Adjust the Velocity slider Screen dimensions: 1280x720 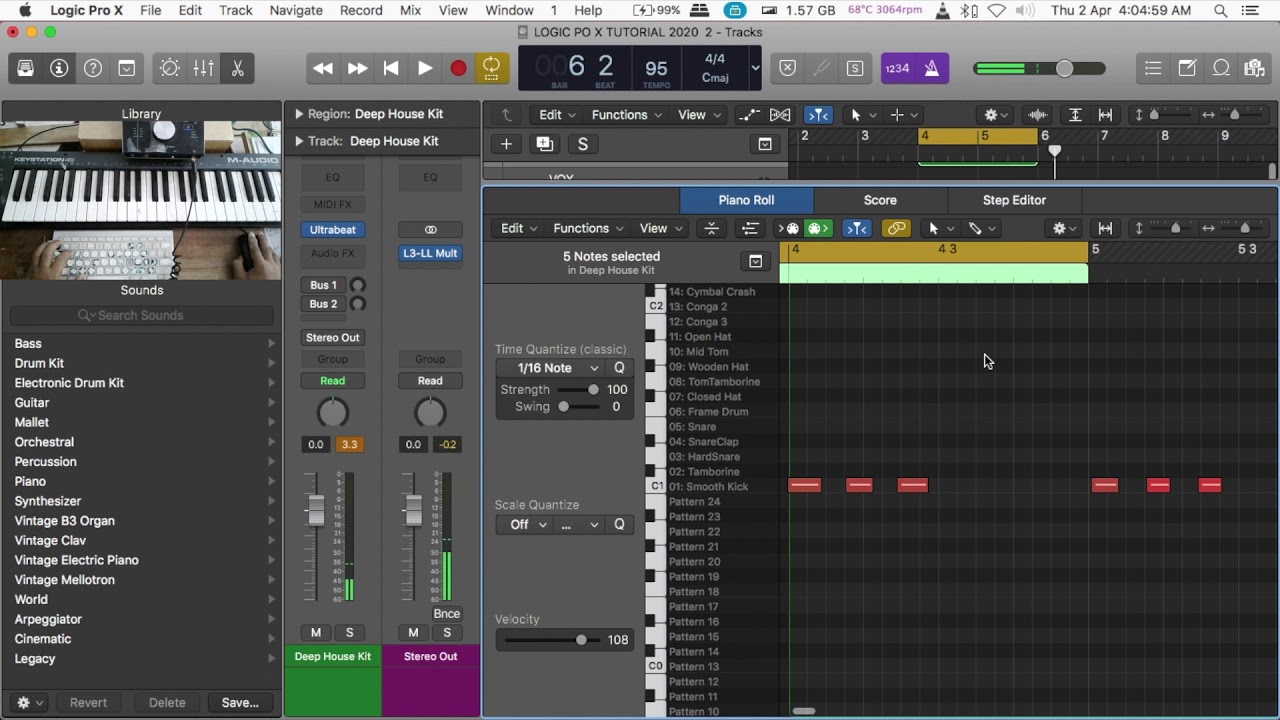tap(581, 640)
